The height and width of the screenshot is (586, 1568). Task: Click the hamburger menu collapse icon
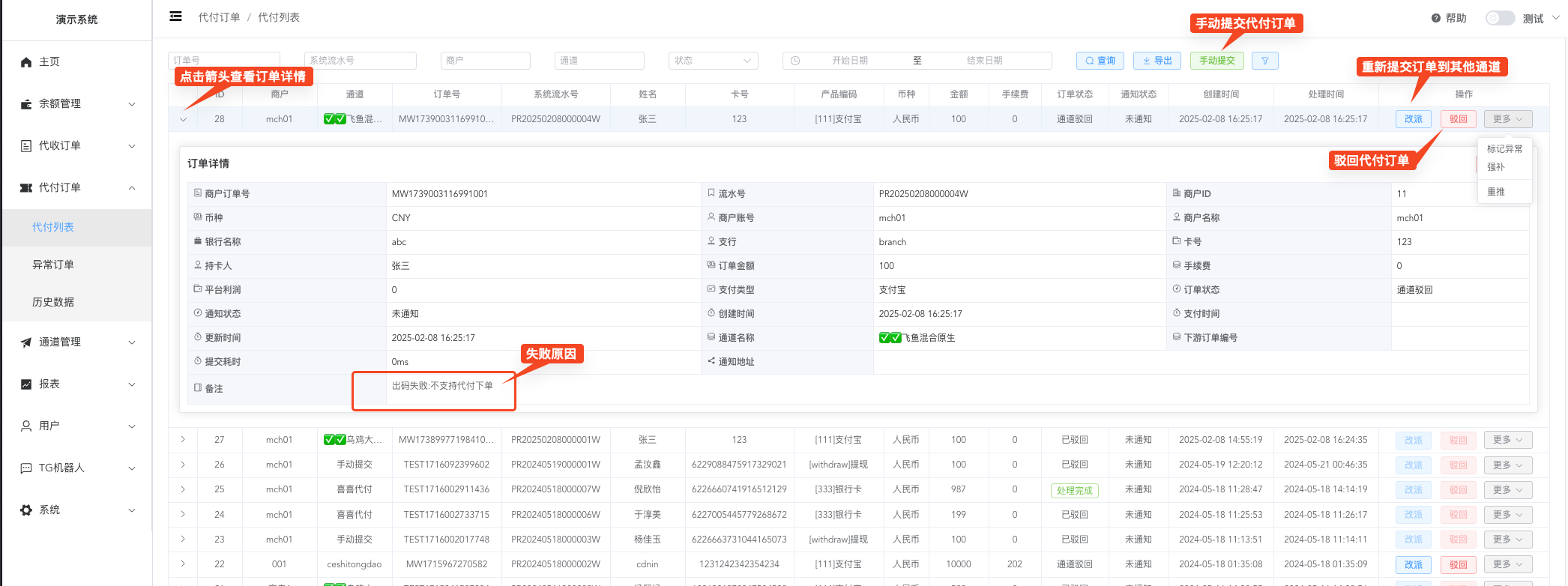(175, 16)
